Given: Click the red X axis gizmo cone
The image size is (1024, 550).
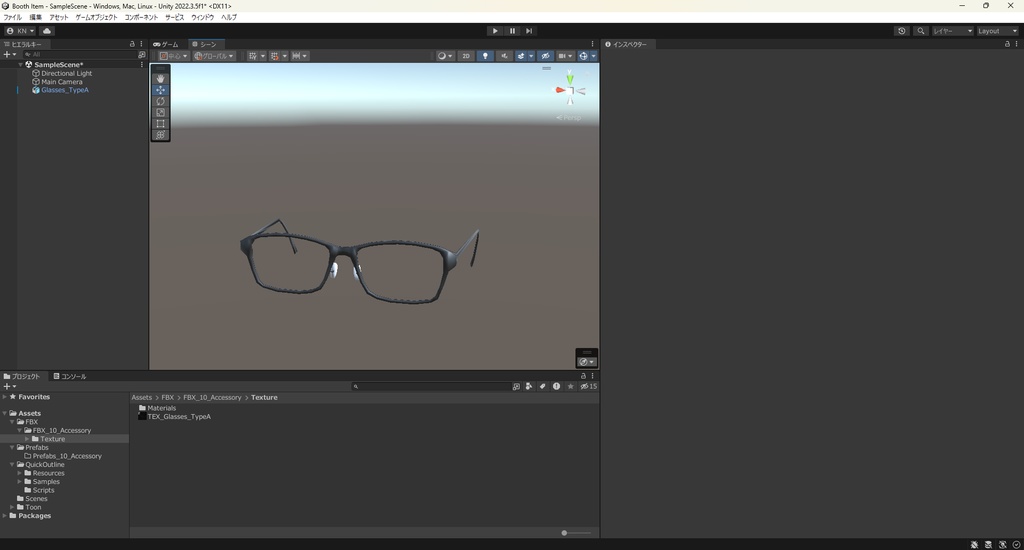Looking at the screenshot, I should 560,90.
